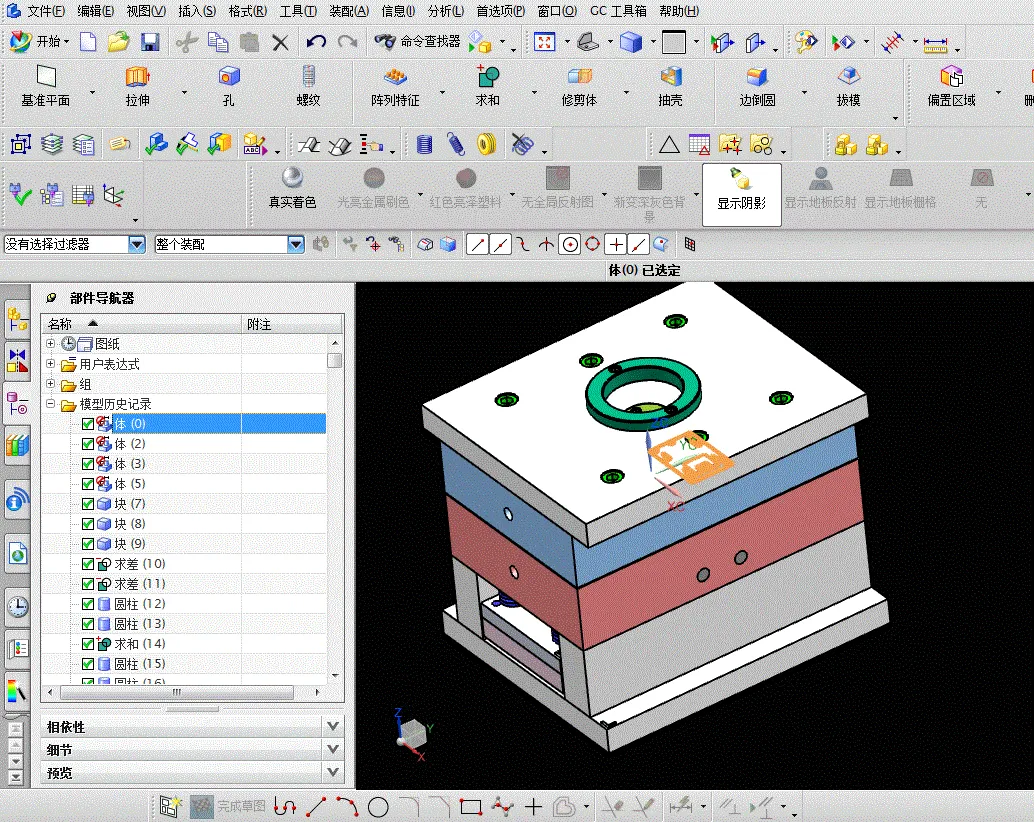Select the 求差 (11) tree item
1034x822 pixels.
pos(139,583)
